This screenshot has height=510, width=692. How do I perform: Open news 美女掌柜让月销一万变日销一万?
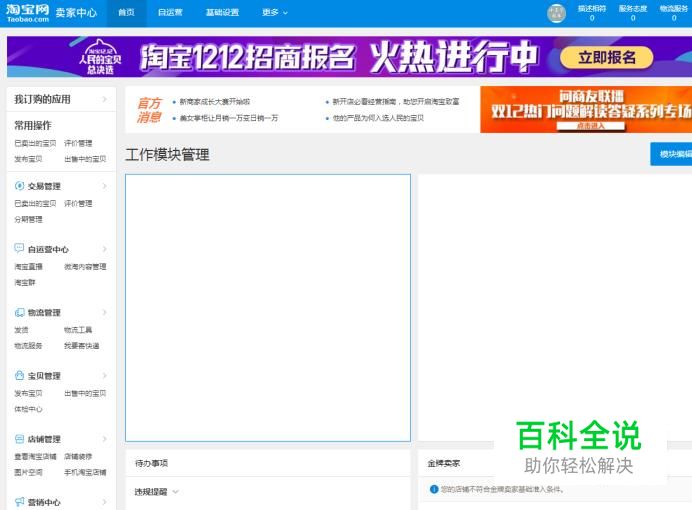coord(229,118)
